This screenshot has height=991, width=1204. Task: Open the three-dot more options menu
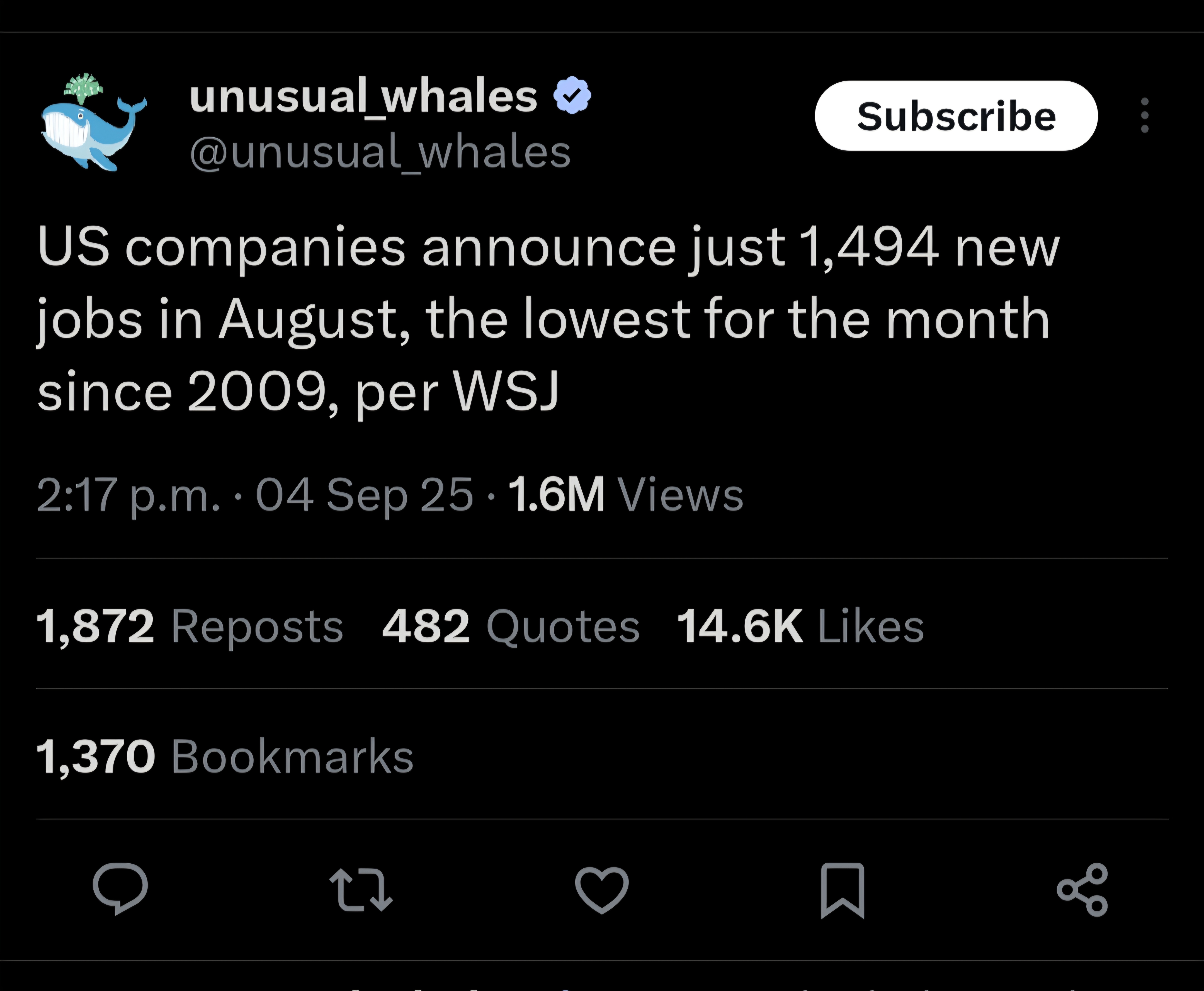point(1145,115)
